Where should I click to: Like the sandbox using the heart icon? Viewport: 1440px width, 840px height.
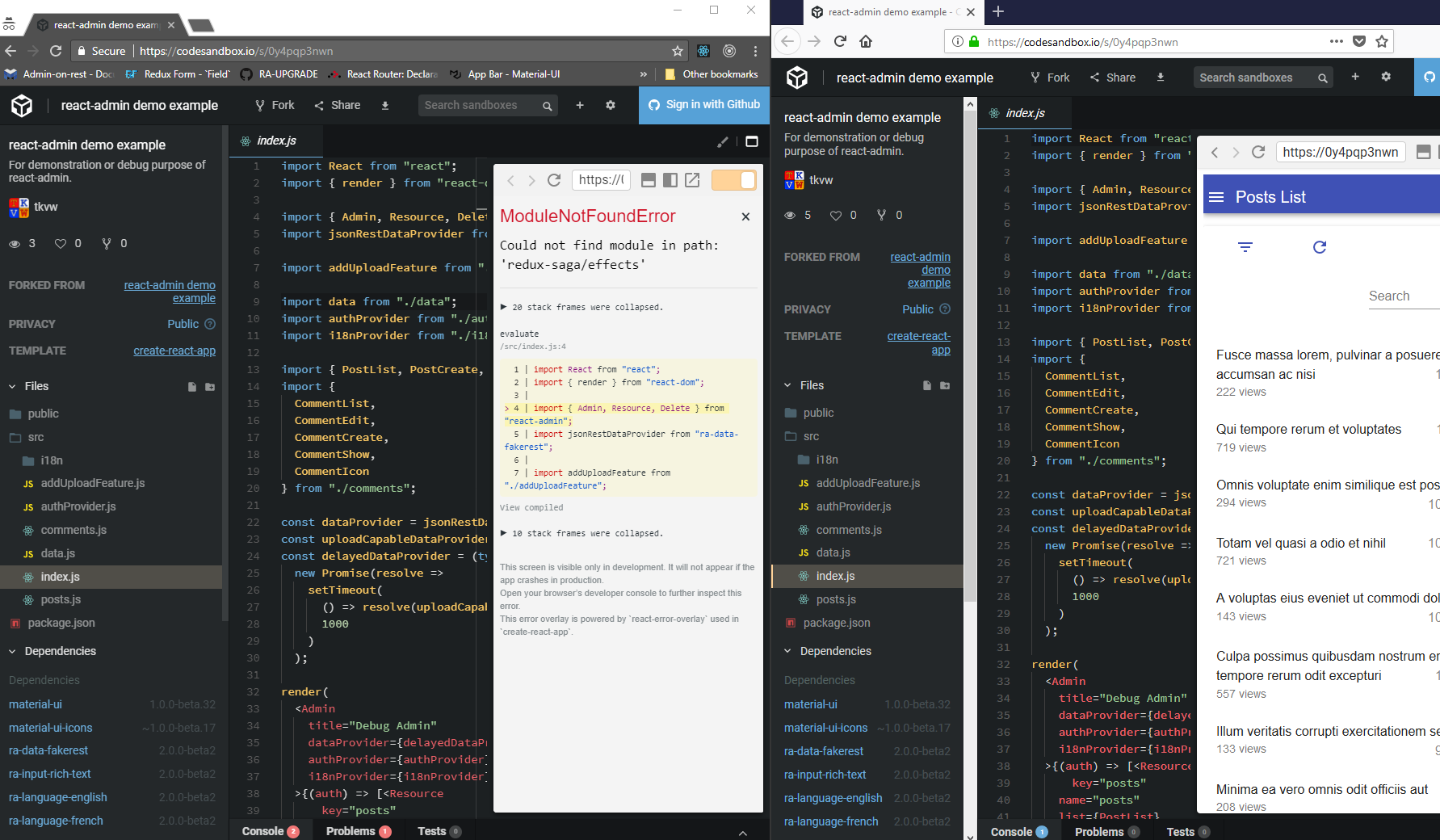pos(61,243)
